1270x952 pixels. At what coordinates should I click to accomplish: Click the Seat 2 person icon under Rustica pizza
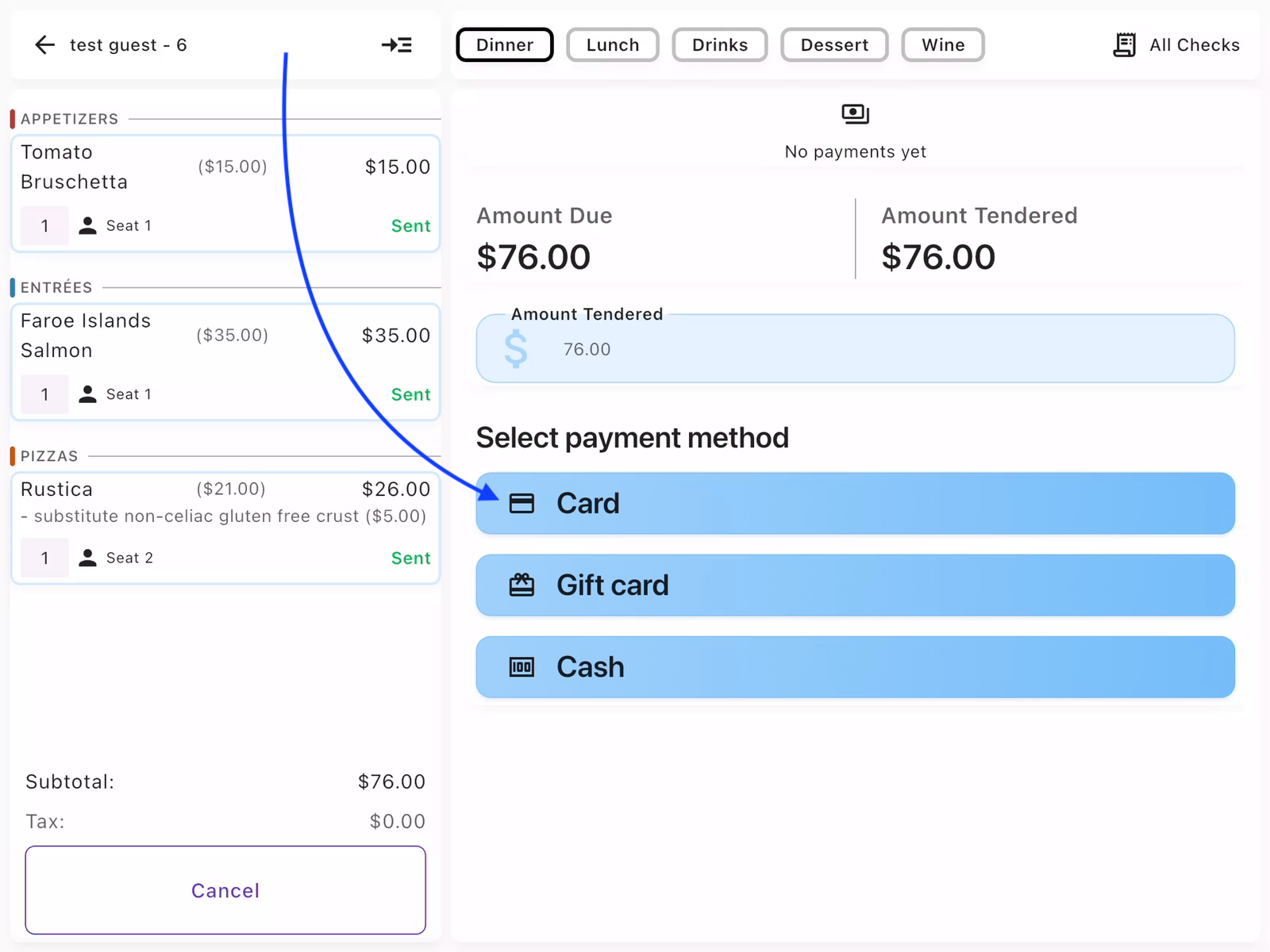(x=88, y=558)
